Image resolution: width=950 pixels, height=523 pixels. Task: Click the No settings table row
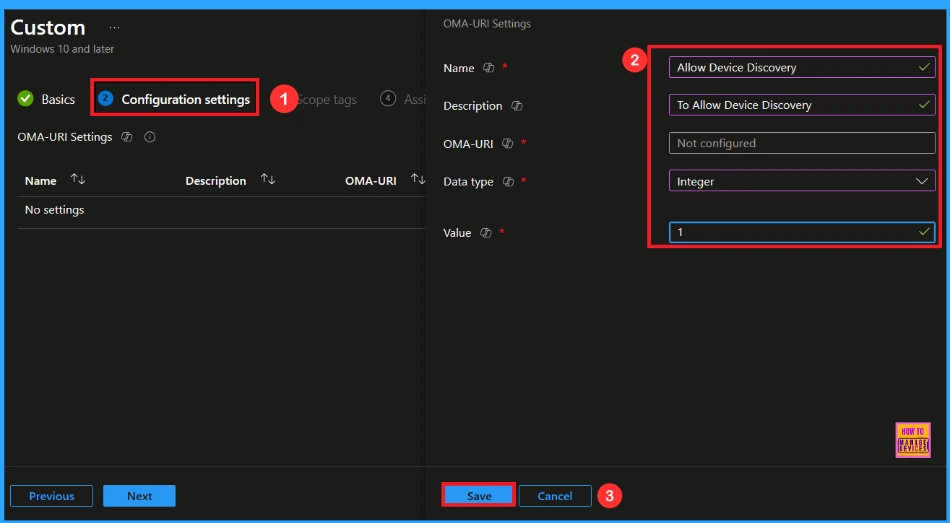pos(221,210)
